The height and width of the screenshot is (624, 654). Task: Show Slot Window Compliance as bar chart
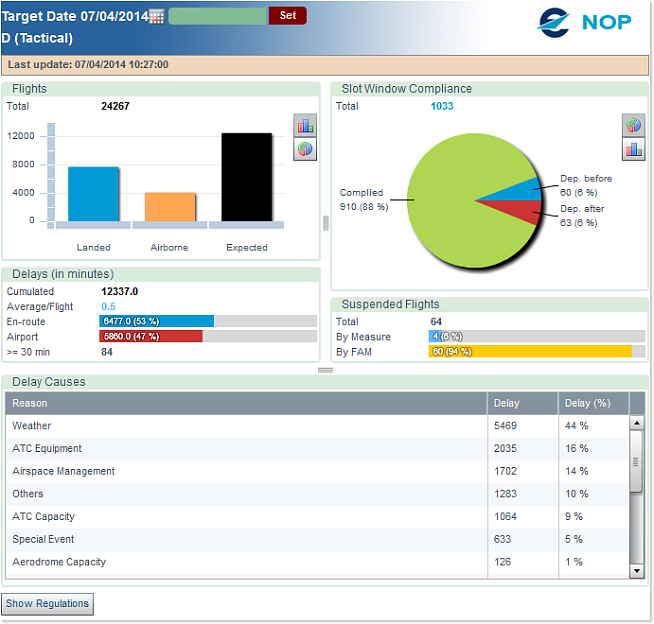coord(633,149)
